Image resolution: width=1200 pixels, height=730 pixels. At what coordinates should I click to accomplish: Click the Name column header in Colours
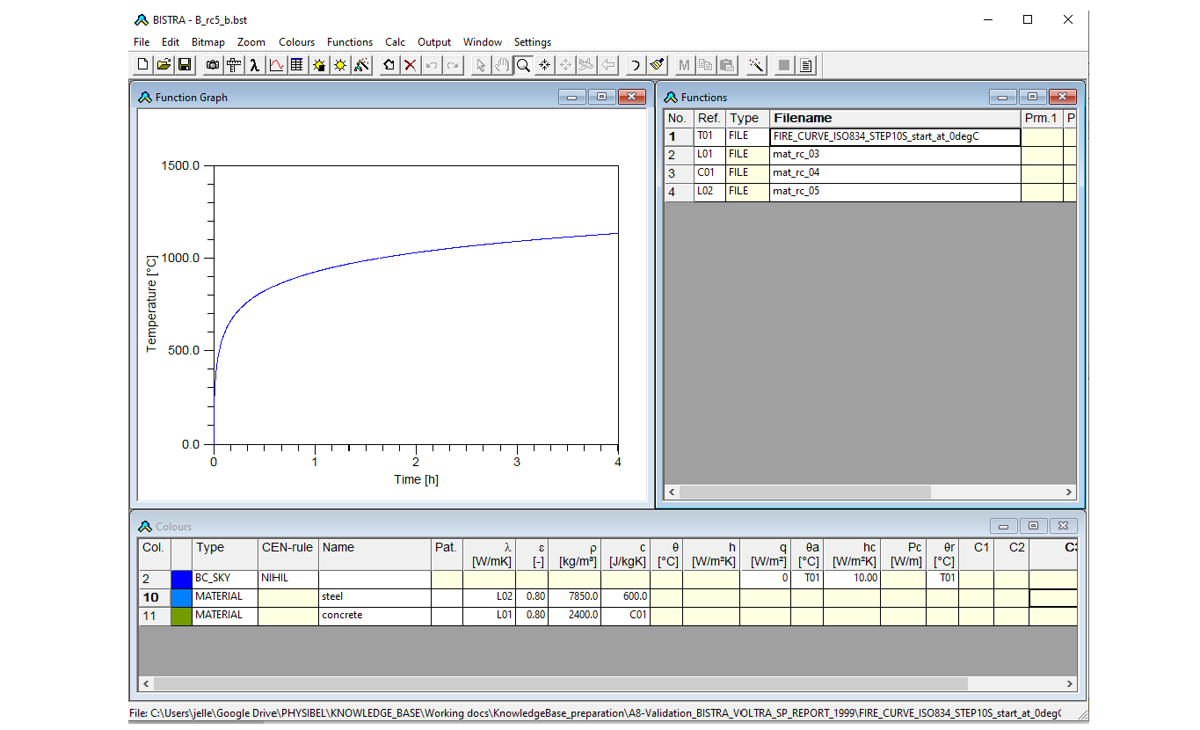pyautogui.click(x=375, y=554)
